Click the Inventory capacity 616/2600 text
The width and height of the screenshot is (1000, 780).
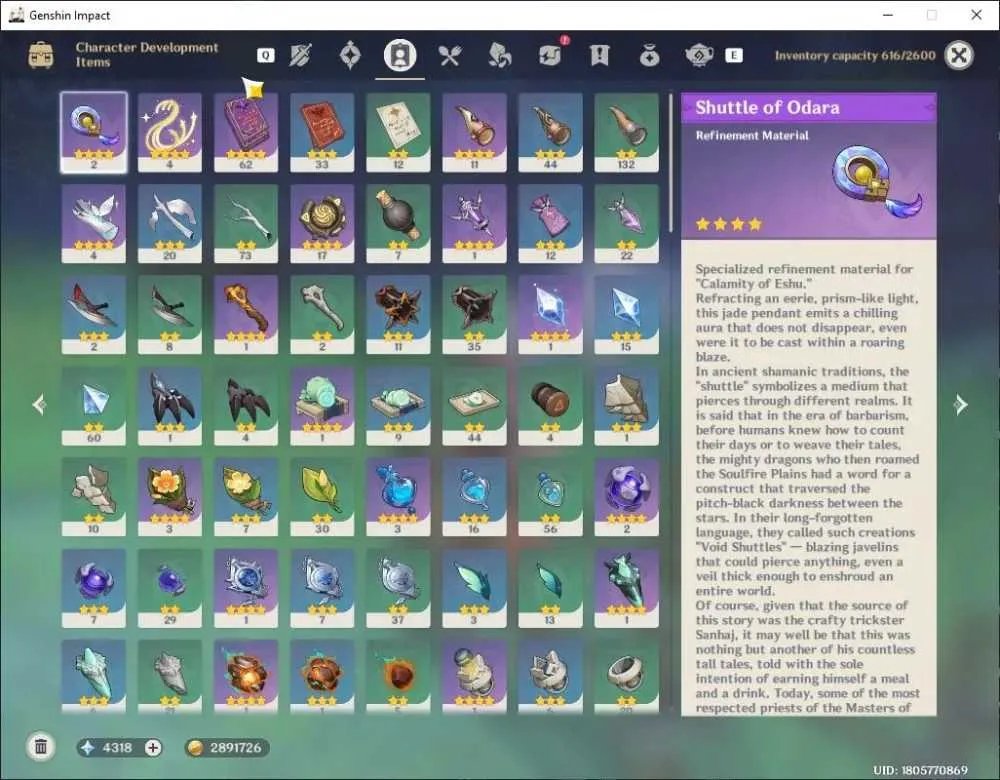pyautogui.click(x=855, y=55)
